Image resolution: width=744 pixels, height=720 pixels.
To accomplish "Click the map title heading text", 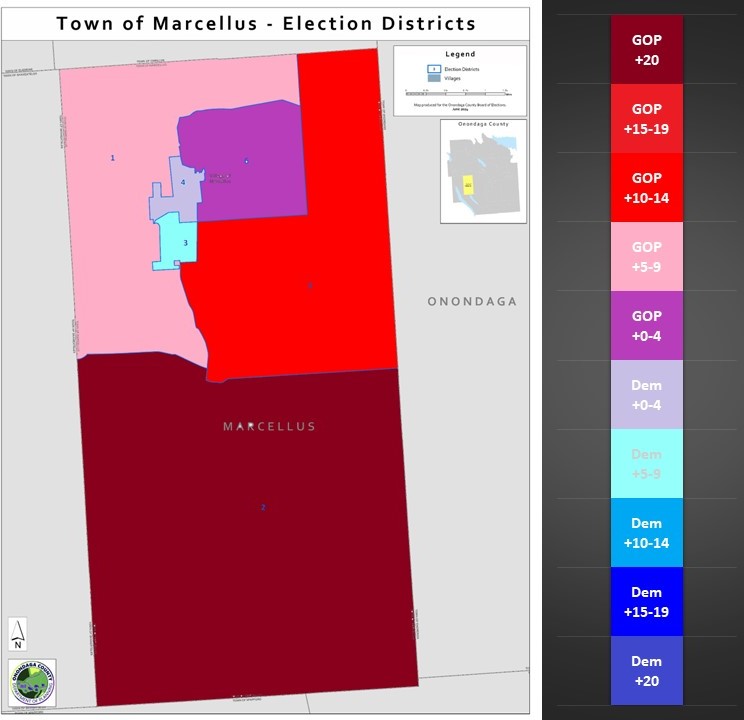I will pyautogui.click(x=266, y=23).
